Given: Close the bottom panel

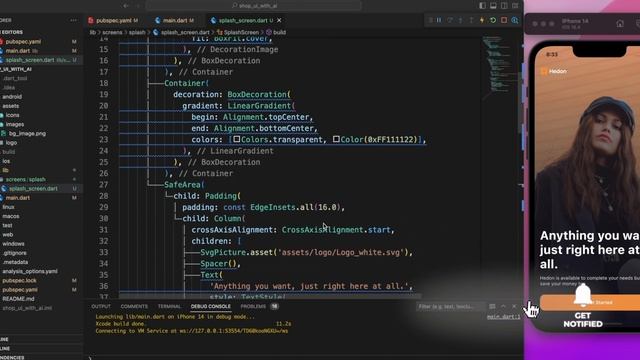Looking at the screenshot, I should point(514,306).
